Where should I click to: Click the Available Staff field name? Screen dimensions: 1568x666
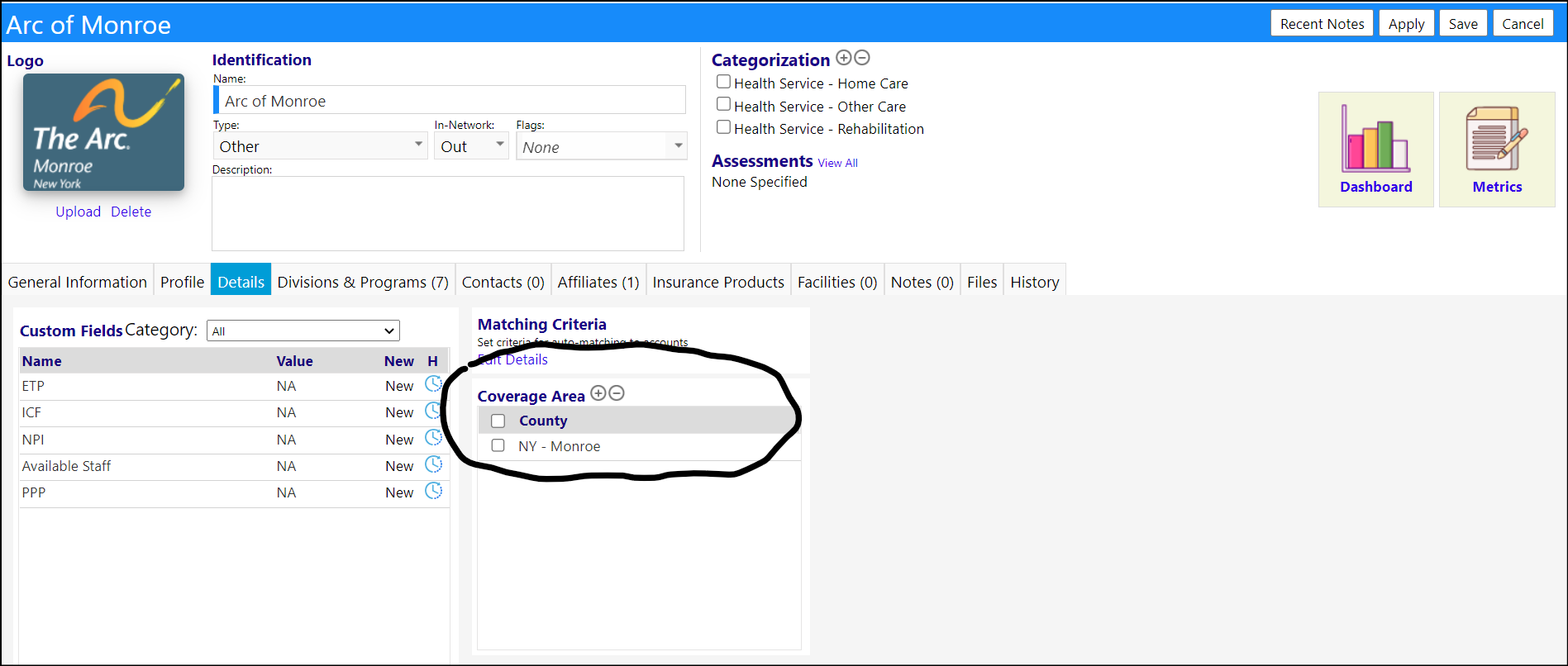tap(66, 466)
